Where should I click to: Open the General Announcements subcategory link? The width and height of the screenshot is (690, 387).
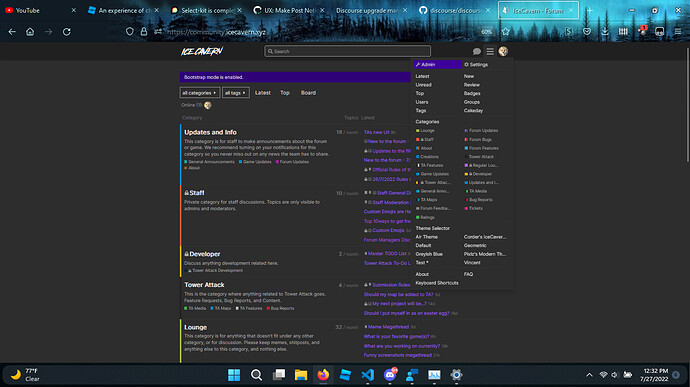(x=211, y=162)
